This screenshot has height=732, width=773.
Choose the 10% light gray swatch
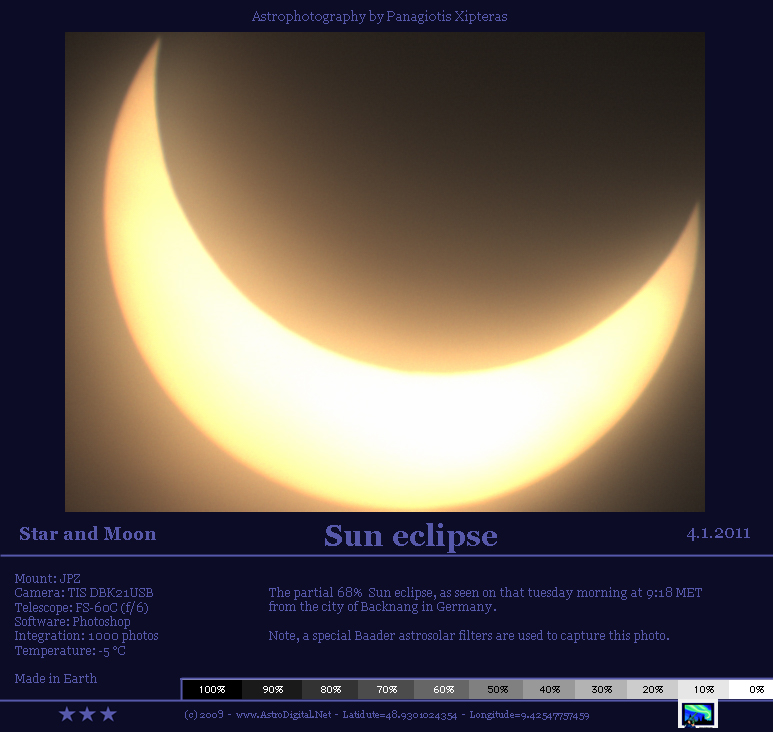tap(704, 690)
